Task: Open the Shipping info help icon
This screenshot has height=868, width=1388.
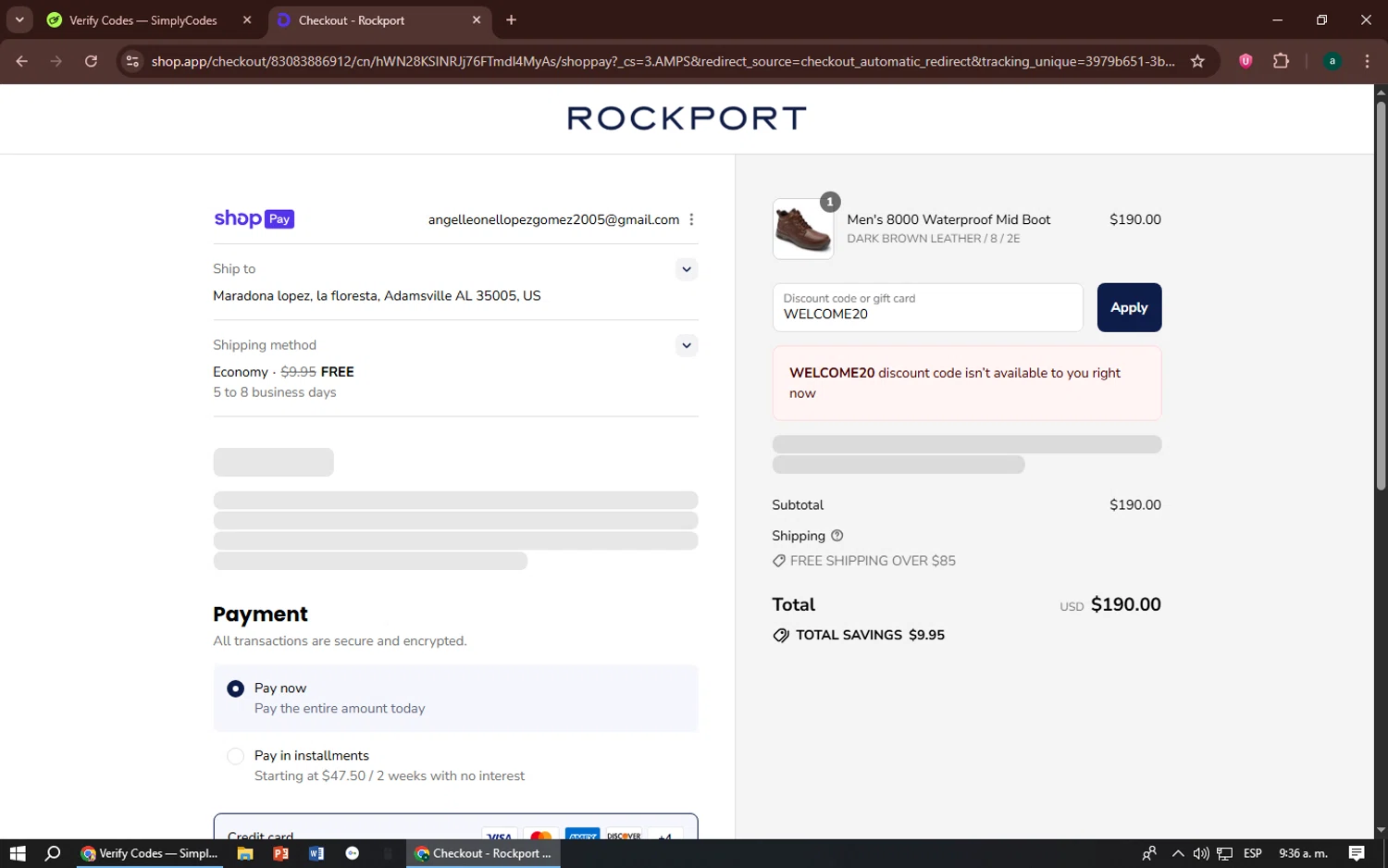Action: 837,536
